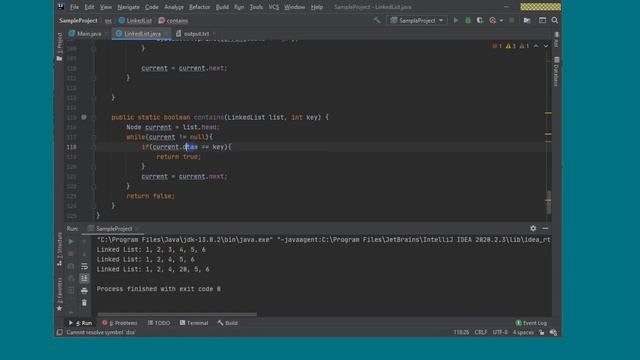Open the Tools menu

(x=256, y=7)
